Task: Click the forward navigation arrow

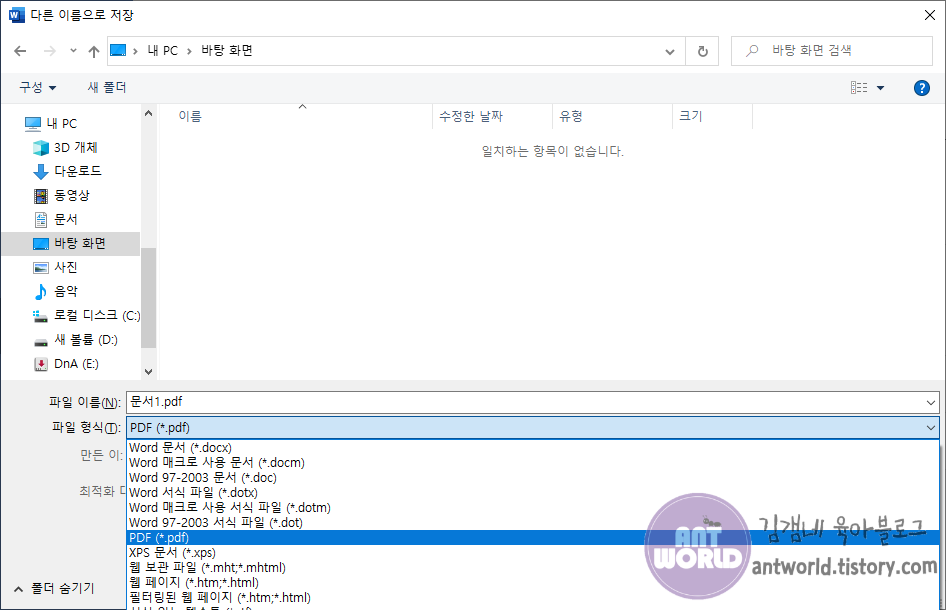Action: pos(49,51)
